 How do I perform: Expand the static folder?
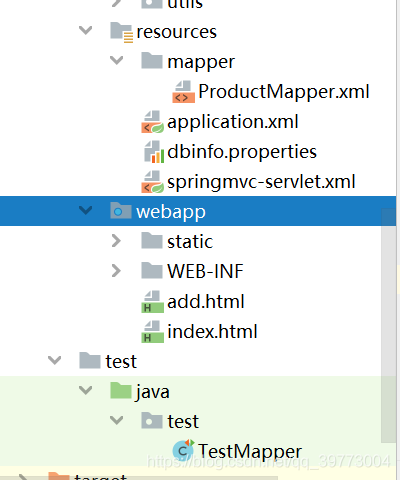(x=116, y=241)
